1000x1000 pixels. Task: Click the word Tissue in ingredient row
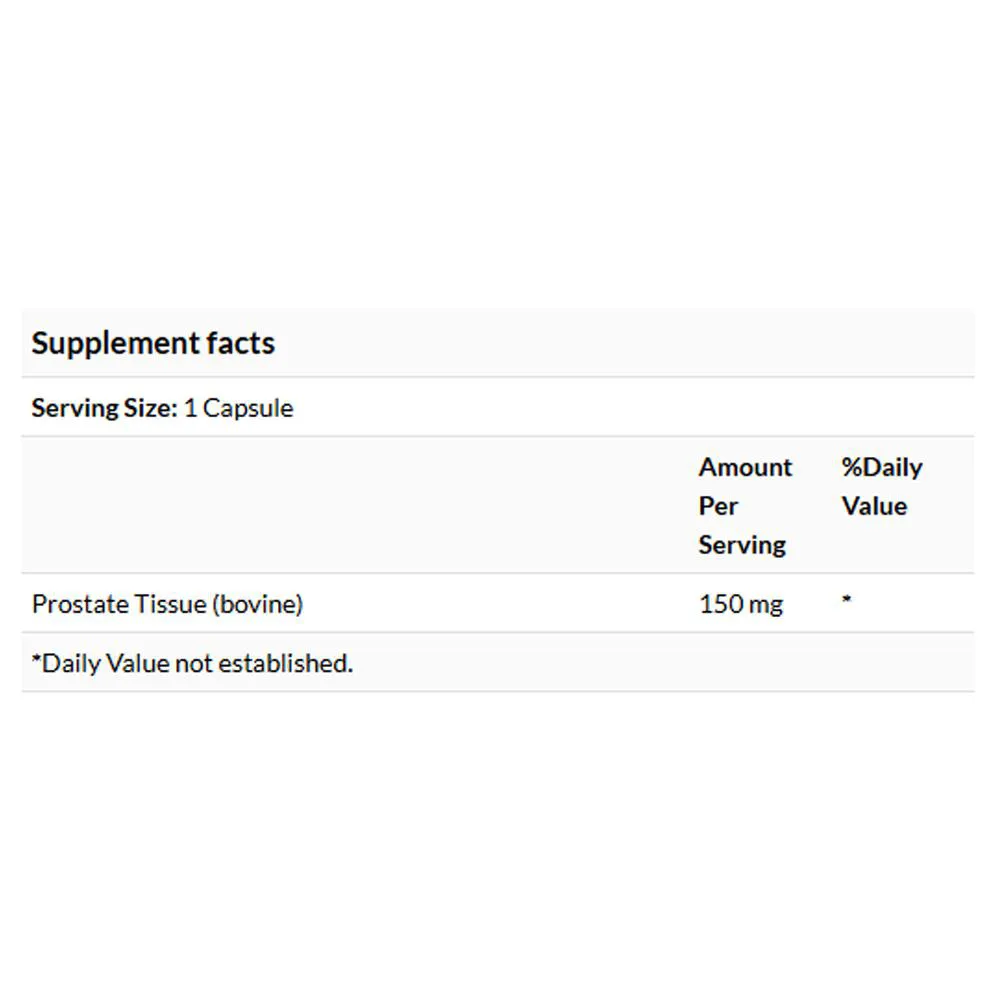[x=164, y=604]
